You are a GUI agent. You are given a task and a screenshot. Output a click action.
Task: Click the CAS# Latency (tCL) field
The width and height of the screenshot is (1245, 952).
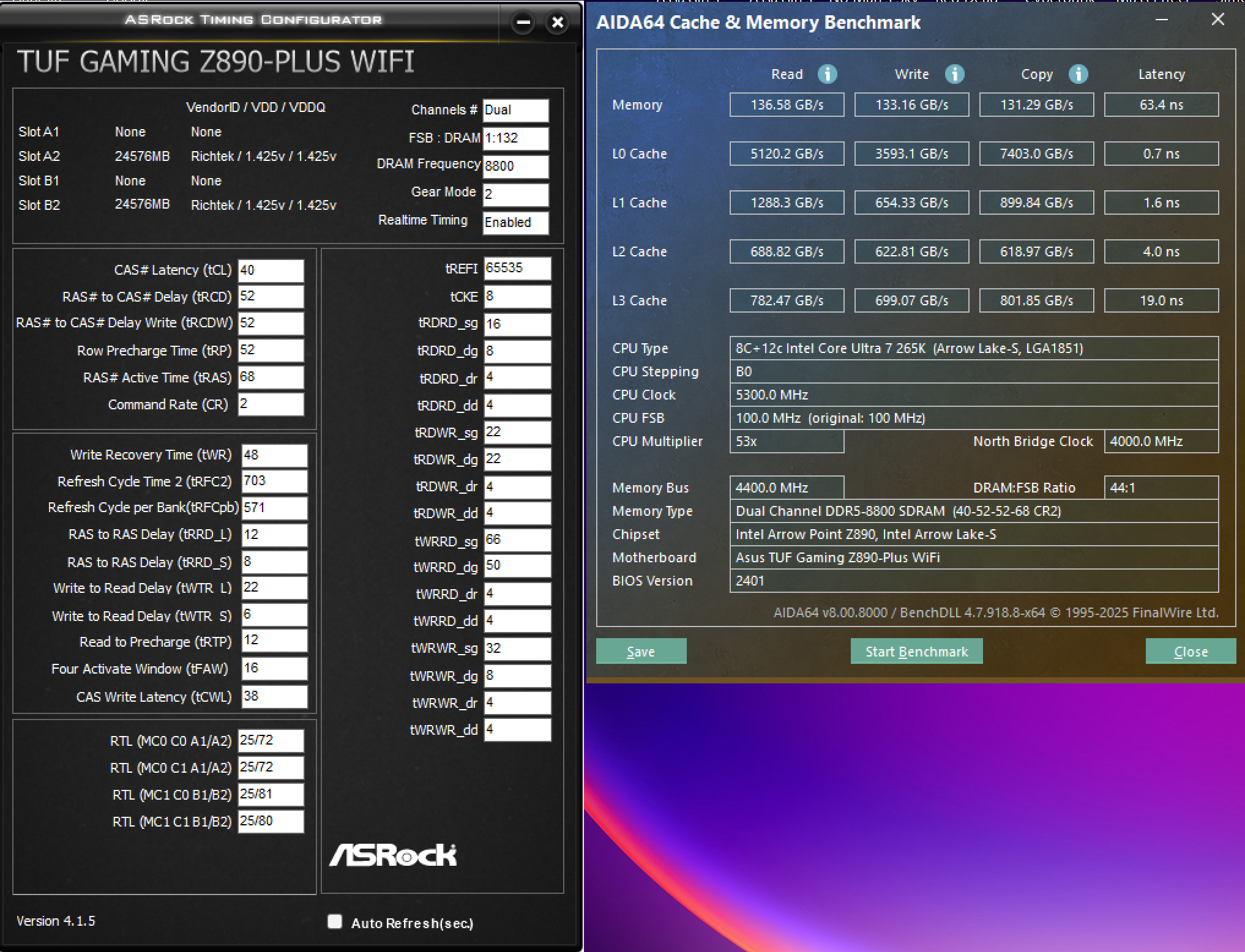click(271, 270)
